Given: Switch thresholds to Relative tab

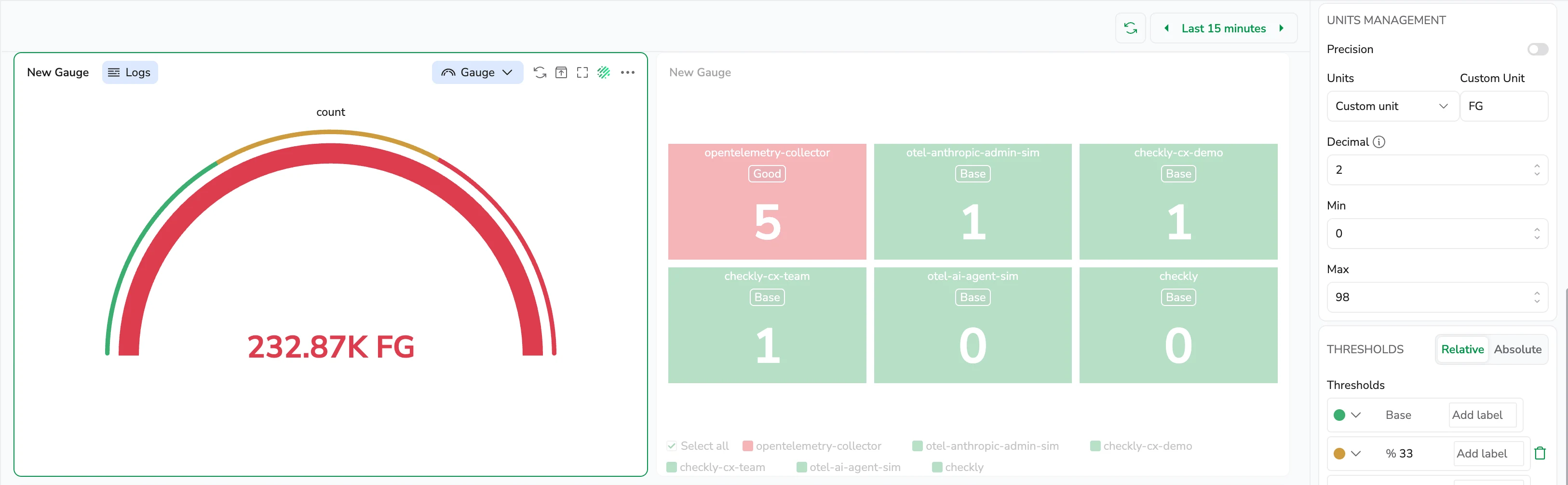Looking at the screenshot, I should (x=1462, y=349).
